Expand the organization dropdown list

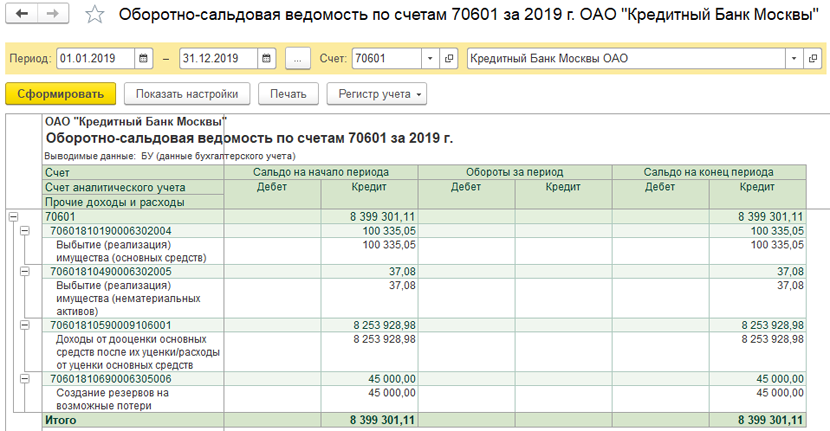tap(796, 59)
